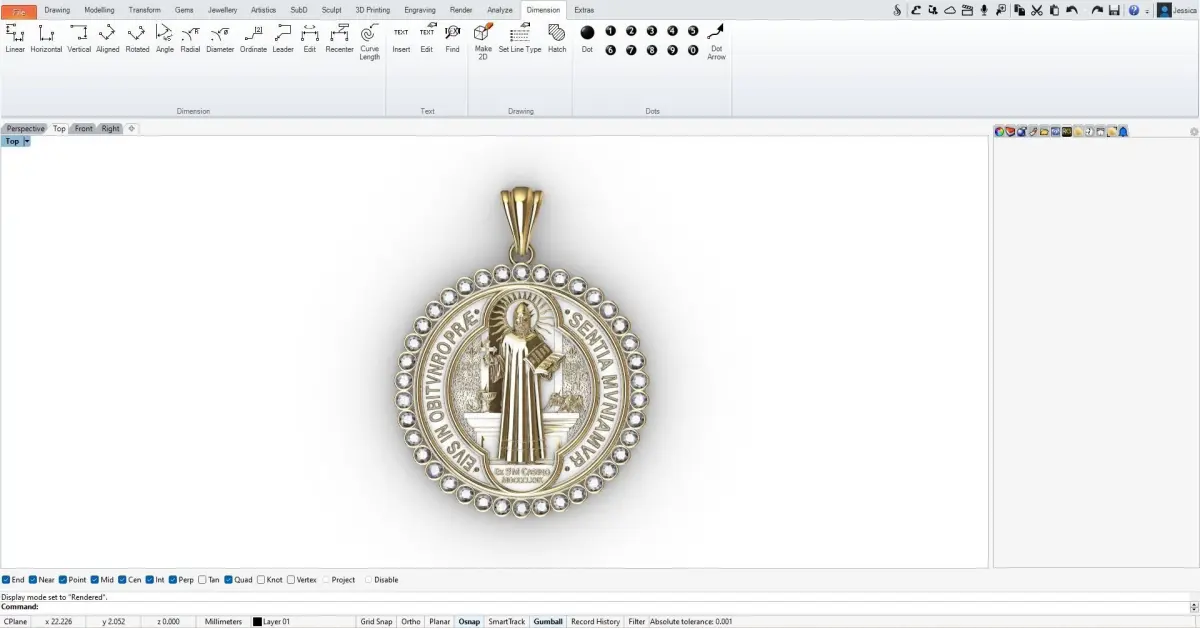Click the Layer 01 color swatch
The height and width of the screenshot is (628, 1200).
(257, 622)
